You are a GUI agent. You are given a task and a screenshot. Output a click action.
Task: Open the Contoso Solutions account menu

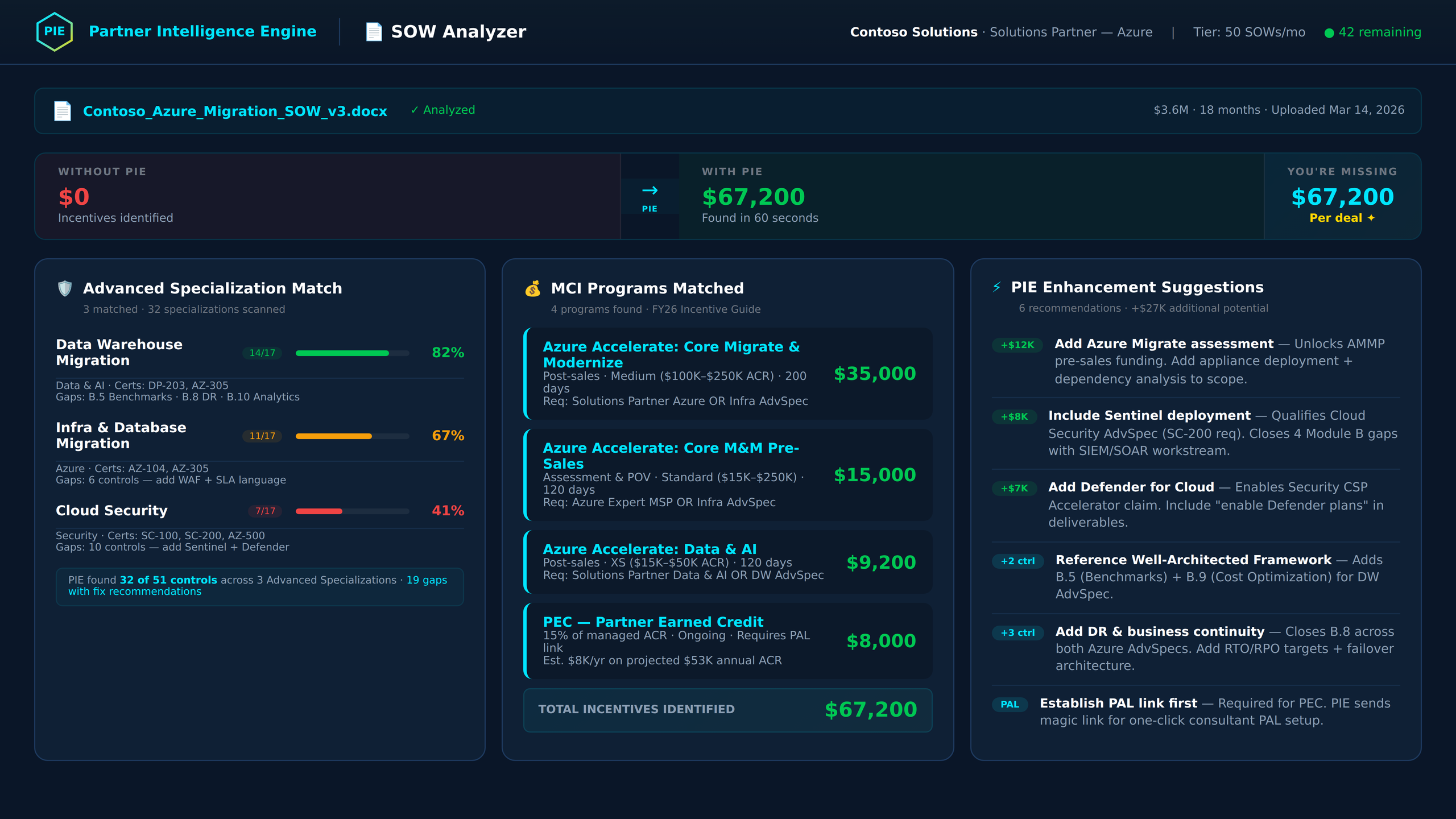point(913,32)
